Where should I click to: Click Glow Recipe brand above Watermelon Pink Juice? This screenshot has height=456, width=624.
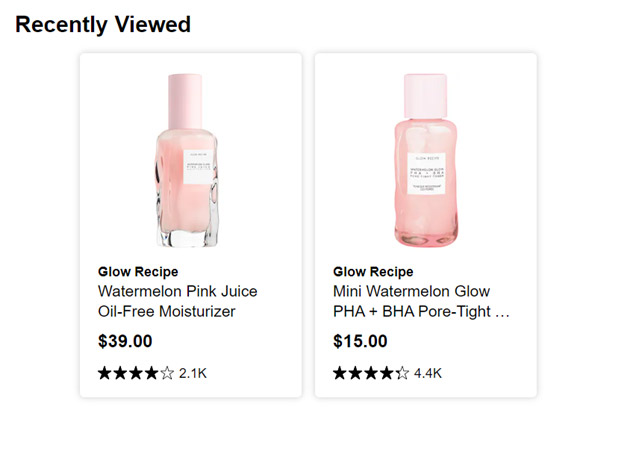click(138, 271)
